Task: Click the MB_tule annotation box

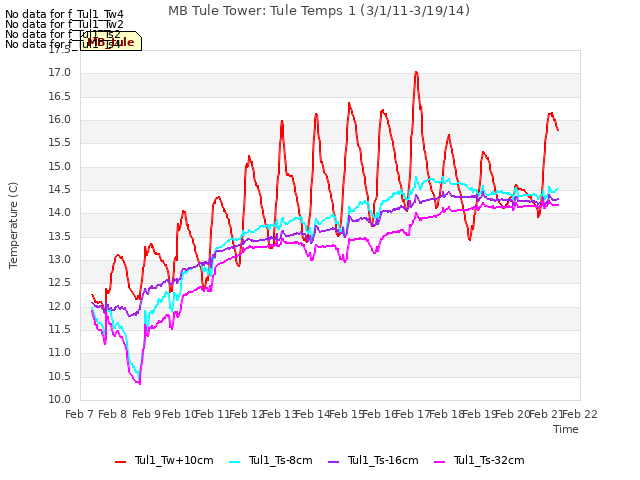Action: click(111, 41)
